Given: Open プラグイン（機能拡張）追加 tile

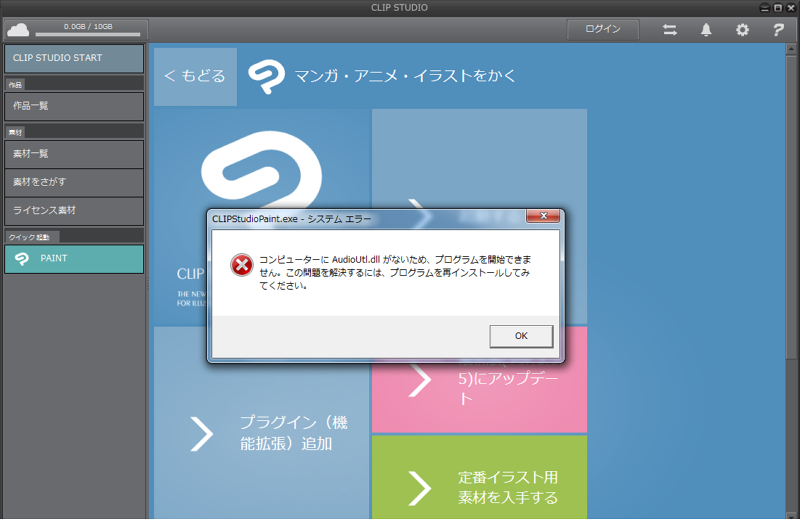Looking at the screenshot, I should pyautogui.click(x=262, y=423).
